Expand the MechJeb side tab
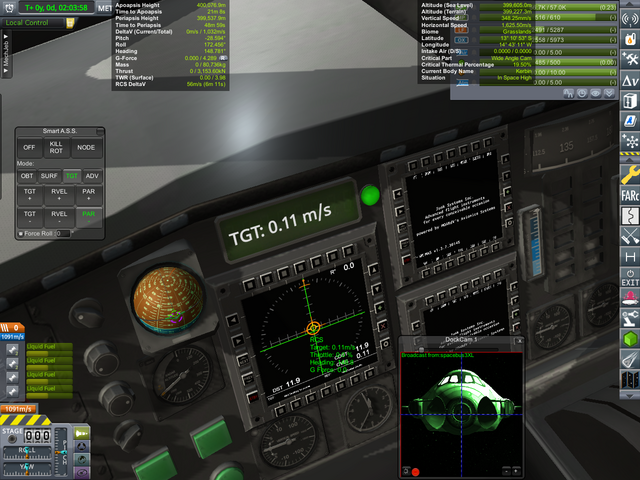 (x=6, y=58)
